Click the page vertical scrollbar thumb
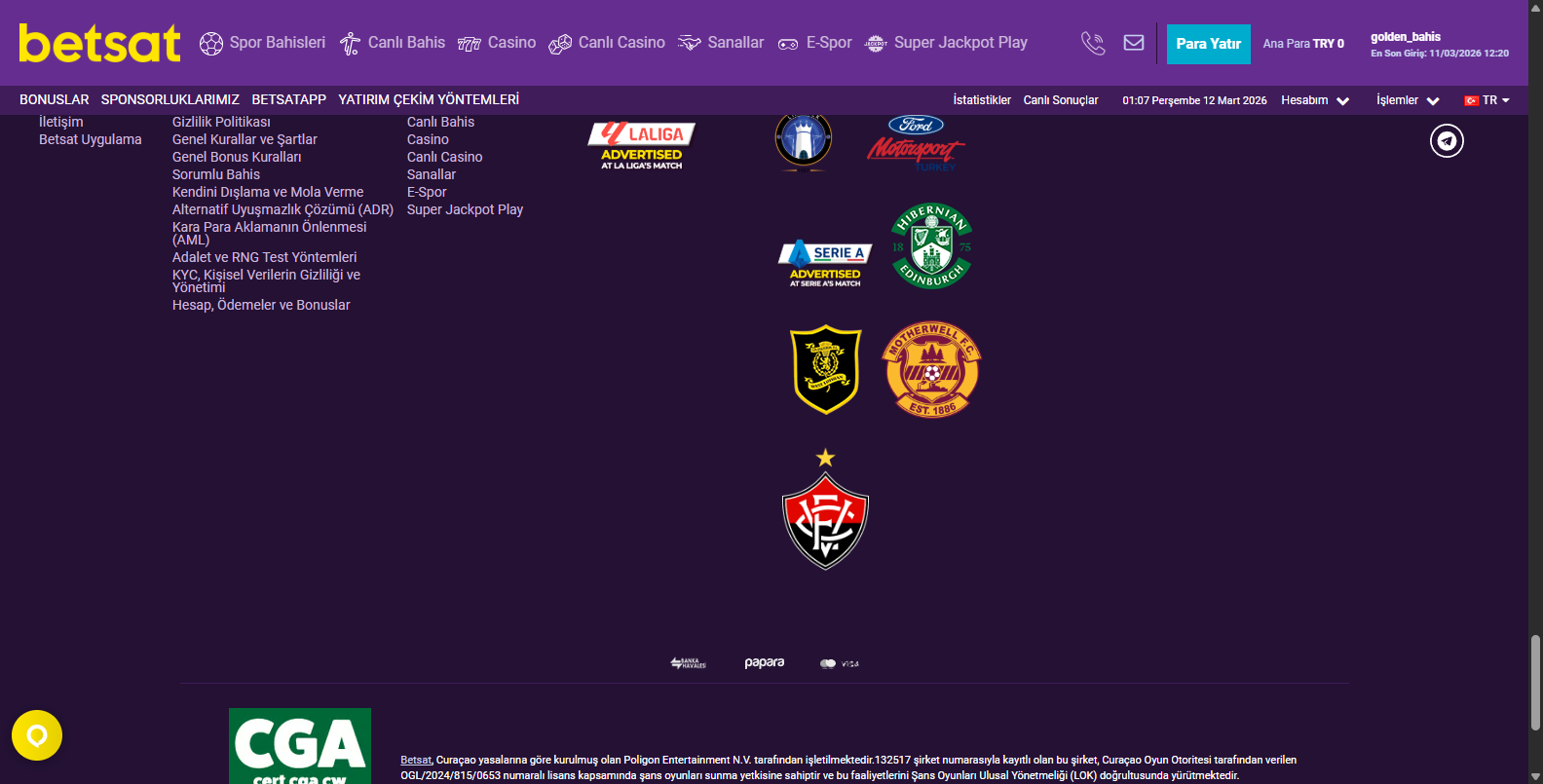This screenshot has width=1543, height=784. [x=1535, y=682]
